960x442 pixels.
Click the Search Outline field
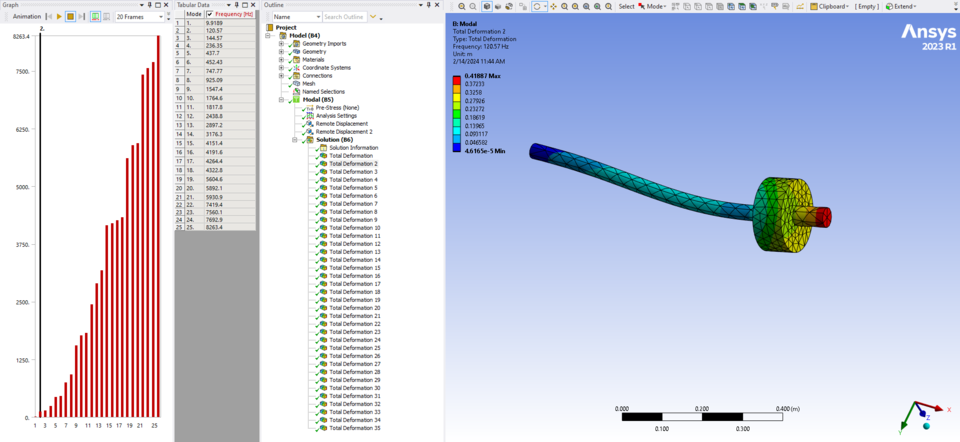344,17
